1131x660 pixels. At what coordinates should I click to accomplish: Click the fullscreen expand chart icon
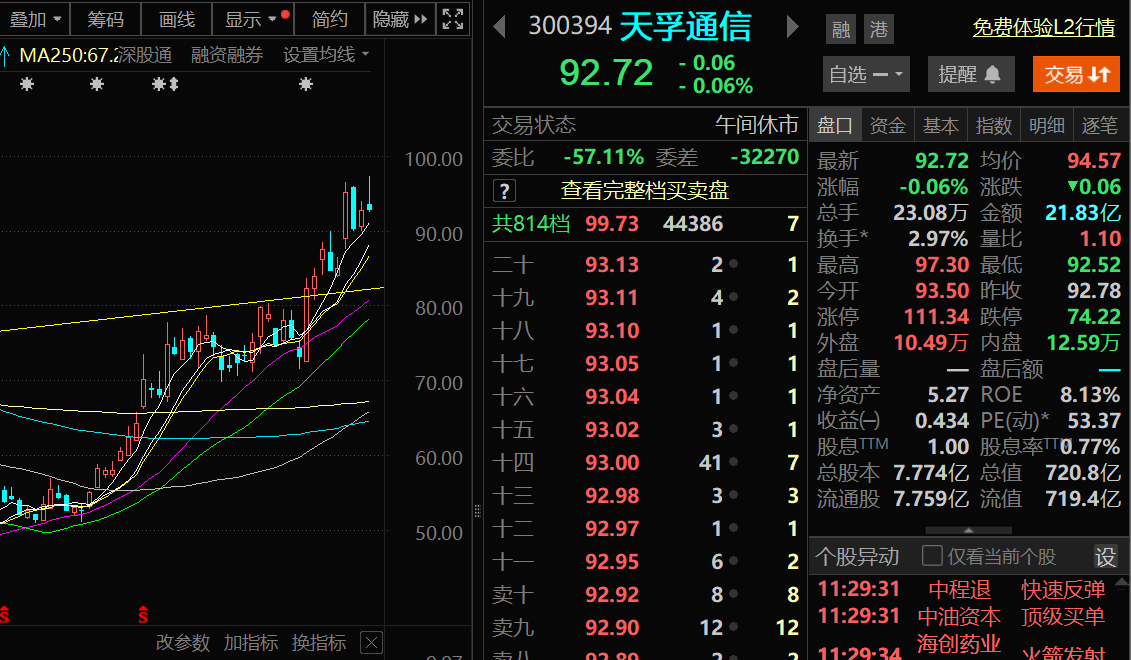453,19
